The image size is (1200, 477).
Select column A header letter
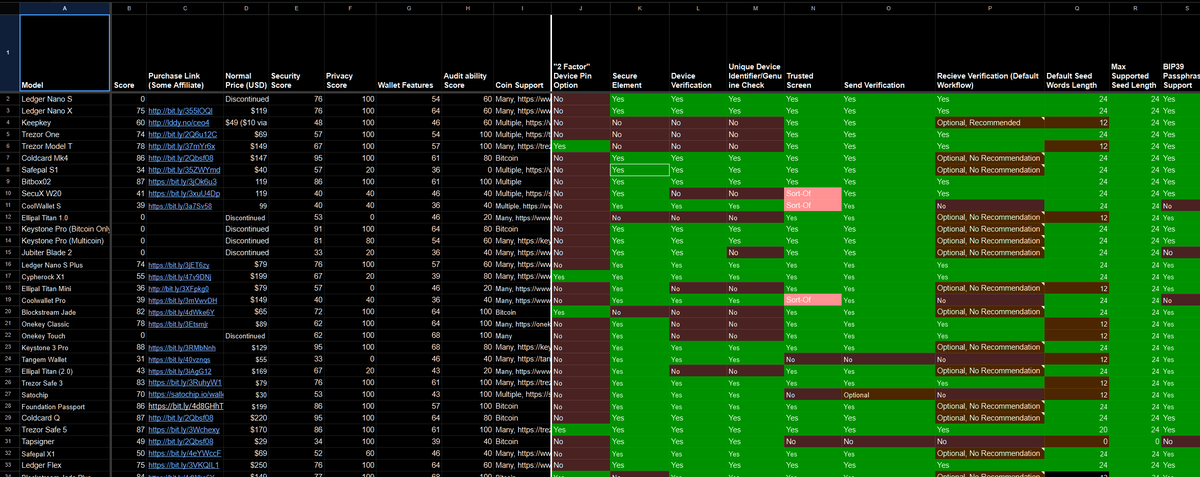pos(65,7)
